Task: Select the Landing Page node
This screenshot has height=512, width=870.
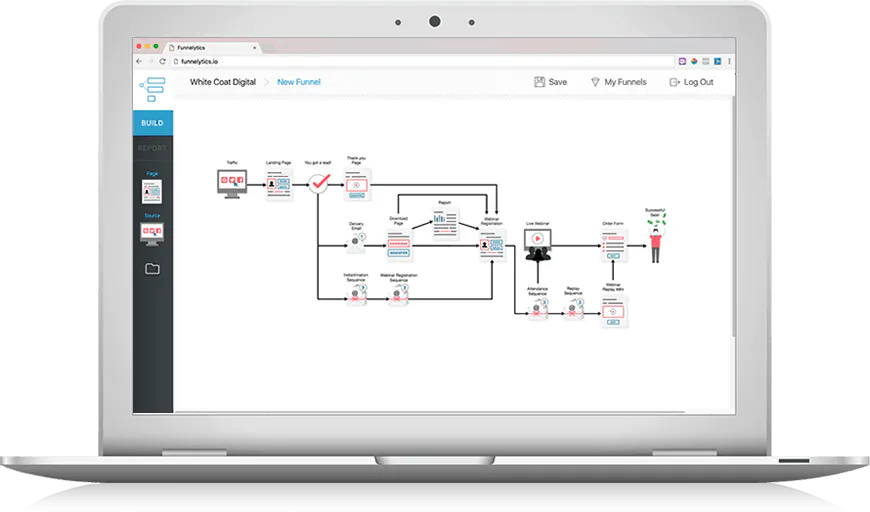Action: coord(279,184)
